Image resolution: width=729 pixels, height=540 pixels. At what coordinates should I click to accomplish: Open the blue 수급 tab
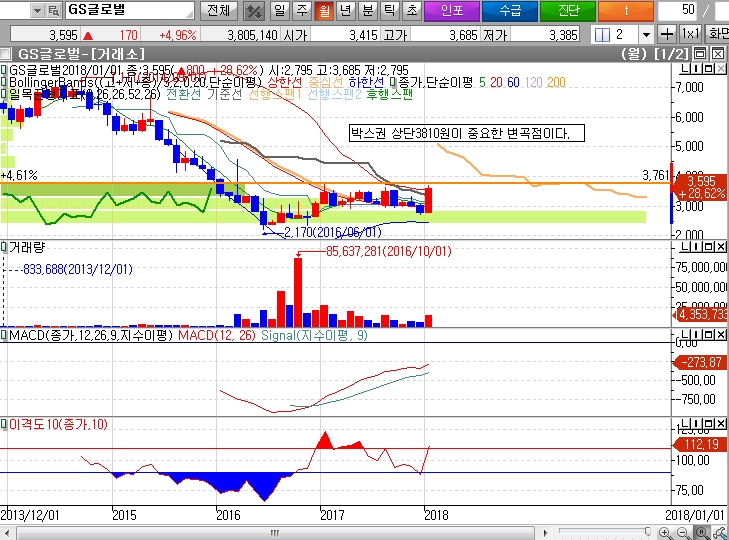click(x=509, y=11)
